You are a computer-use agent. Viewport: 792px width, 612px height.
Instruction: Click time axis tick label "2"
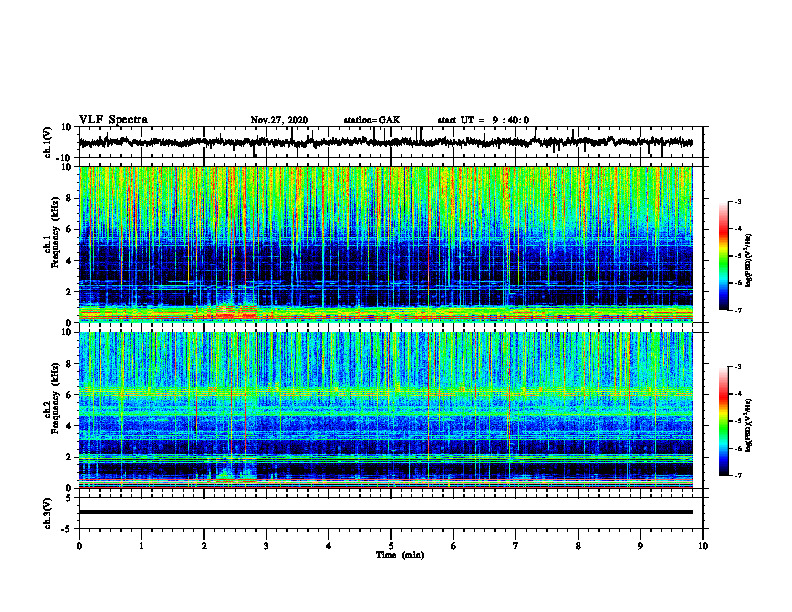coord(204,546)
